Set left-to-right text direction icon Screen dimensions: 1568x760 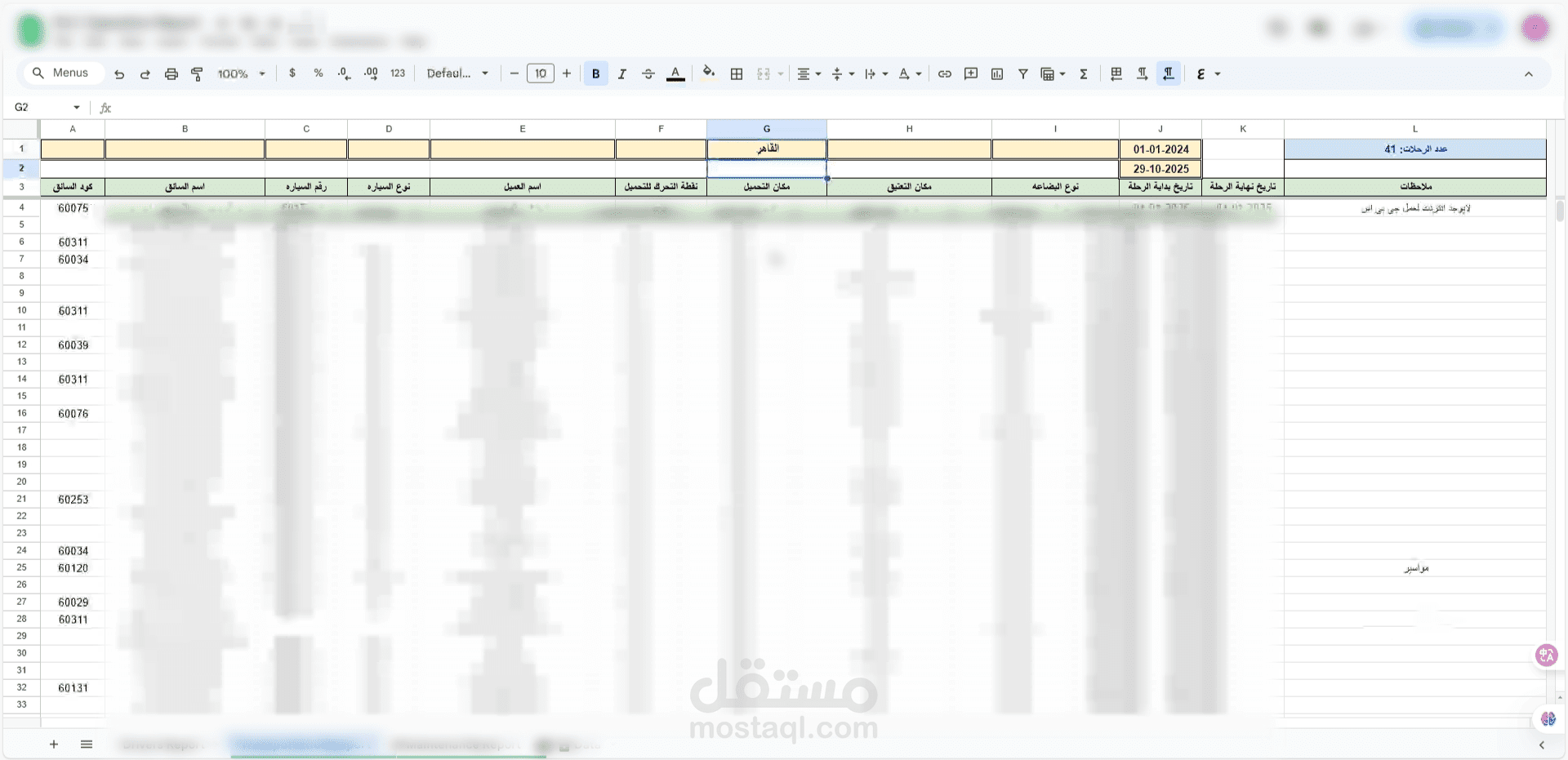[x=1143, y=74]
